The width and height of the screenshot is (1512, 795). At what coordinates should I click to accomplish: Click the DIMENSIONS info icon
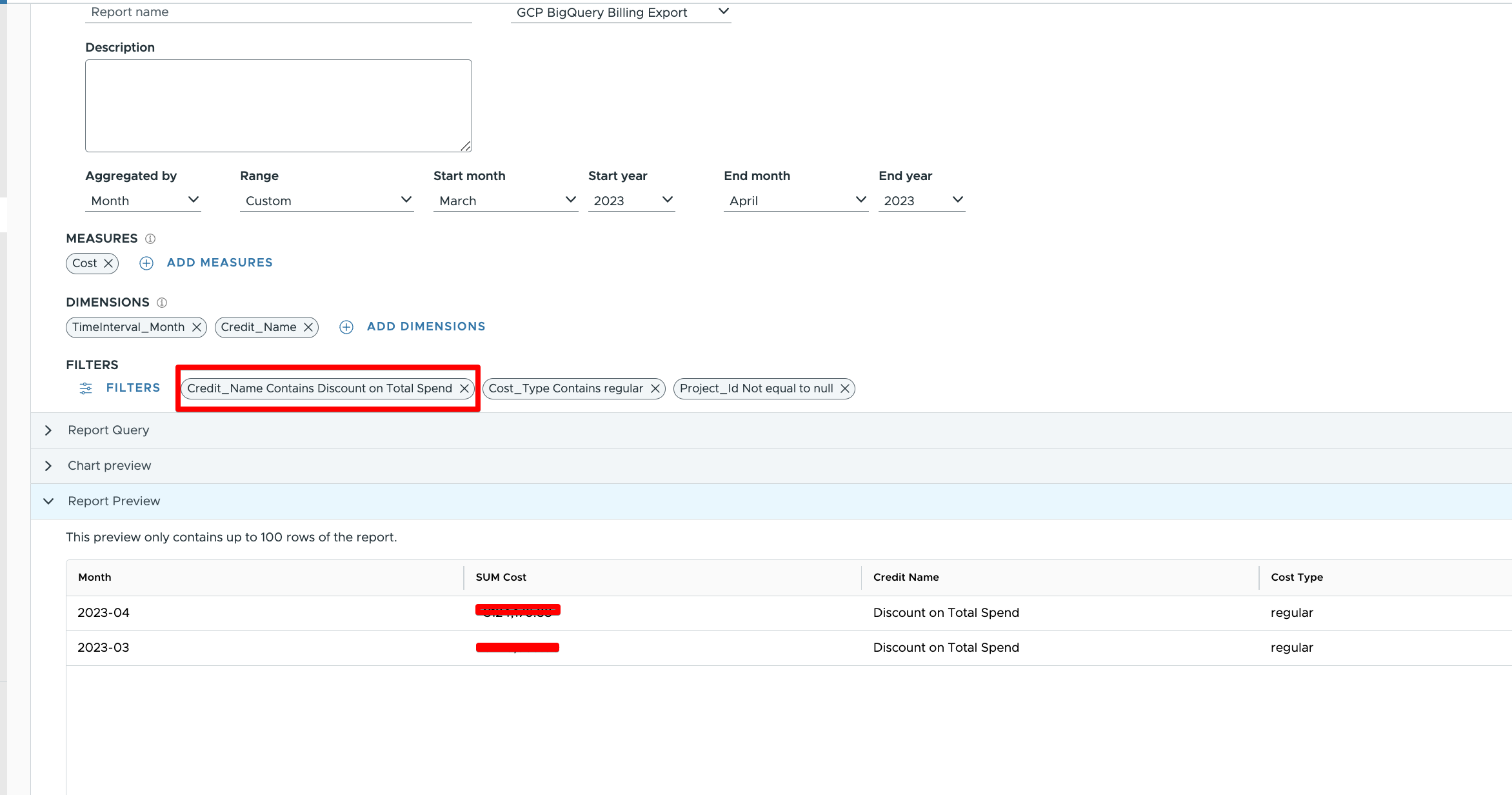click(x=162, y=303)
